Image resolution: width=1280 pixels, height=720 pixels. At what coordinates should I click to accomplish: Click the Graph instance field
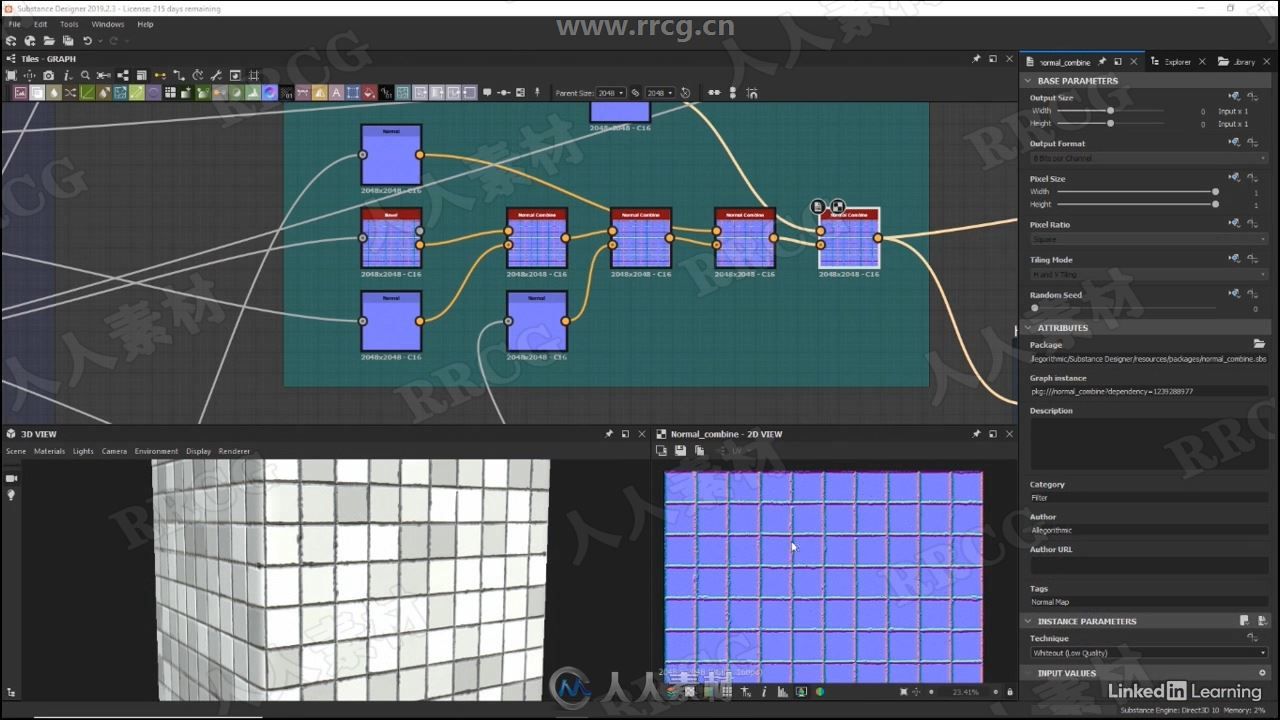pos(1148,392)
